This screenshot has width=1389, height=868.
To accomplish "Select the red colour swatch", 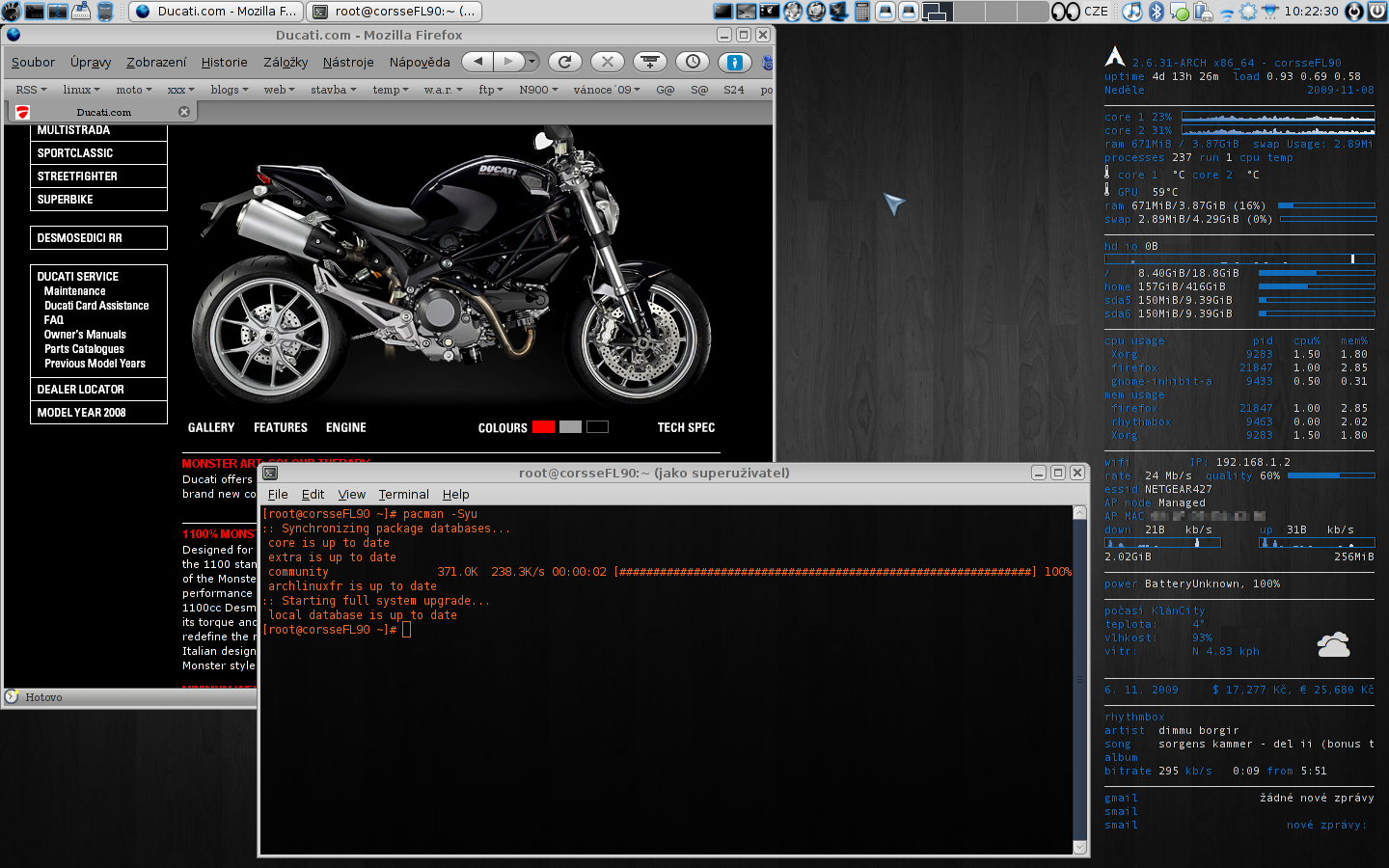I will 543,426.
